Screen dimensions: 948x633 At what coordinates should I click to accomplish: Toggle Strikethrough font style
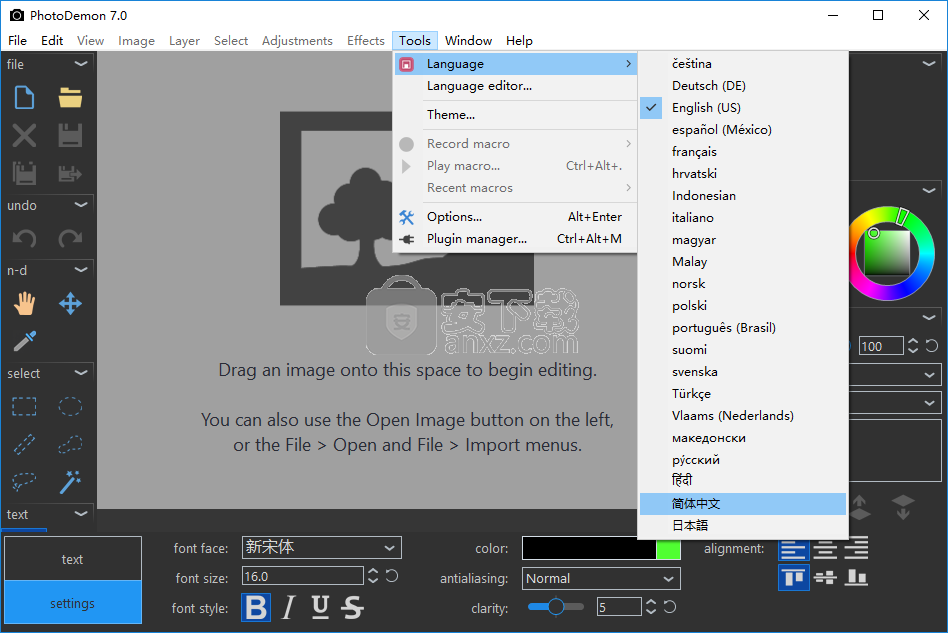coord(352,607)
